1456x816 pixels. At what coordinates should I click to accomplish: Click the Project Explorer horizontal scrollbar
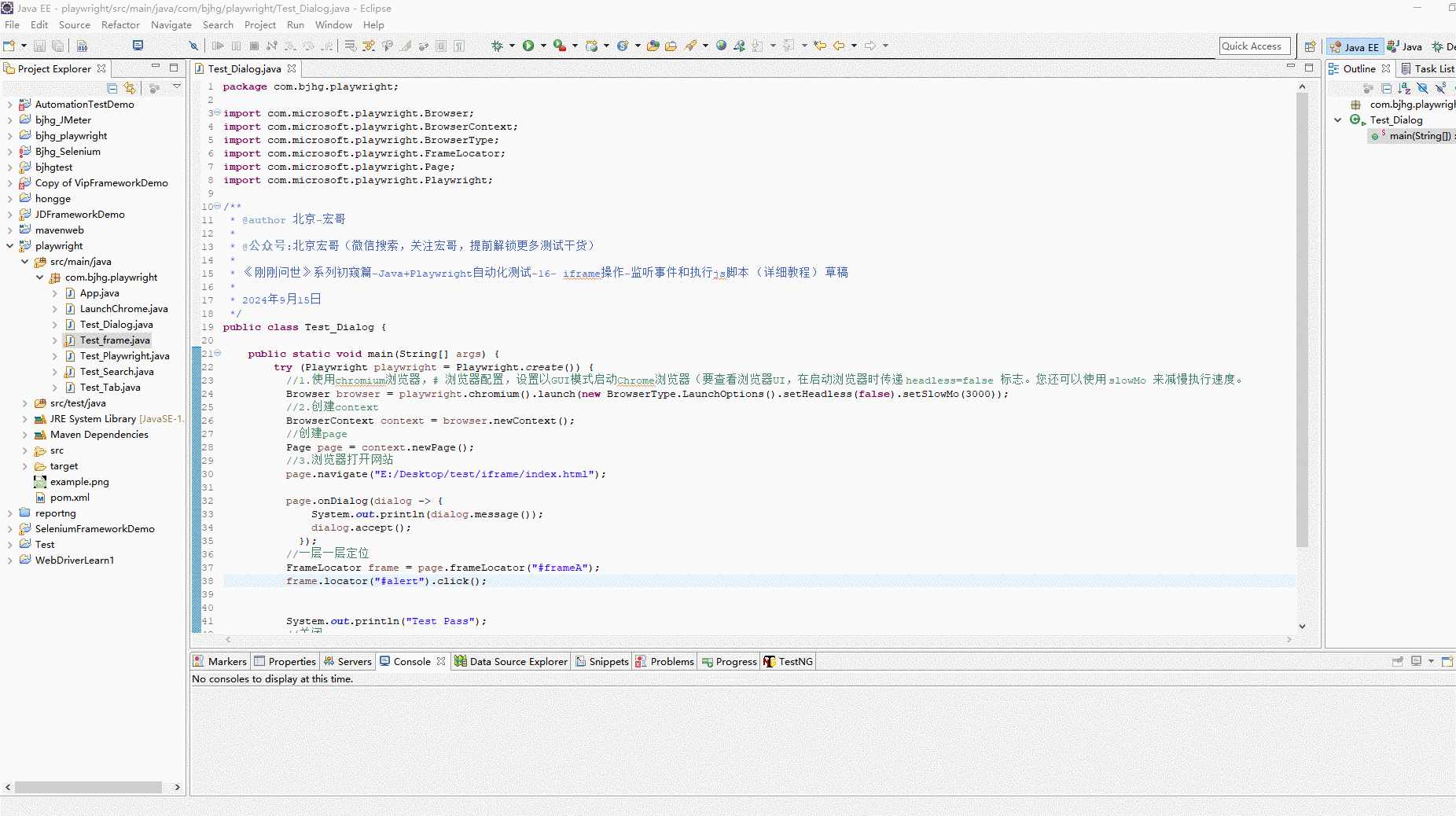pyautogui.click(x=88, y=787)
